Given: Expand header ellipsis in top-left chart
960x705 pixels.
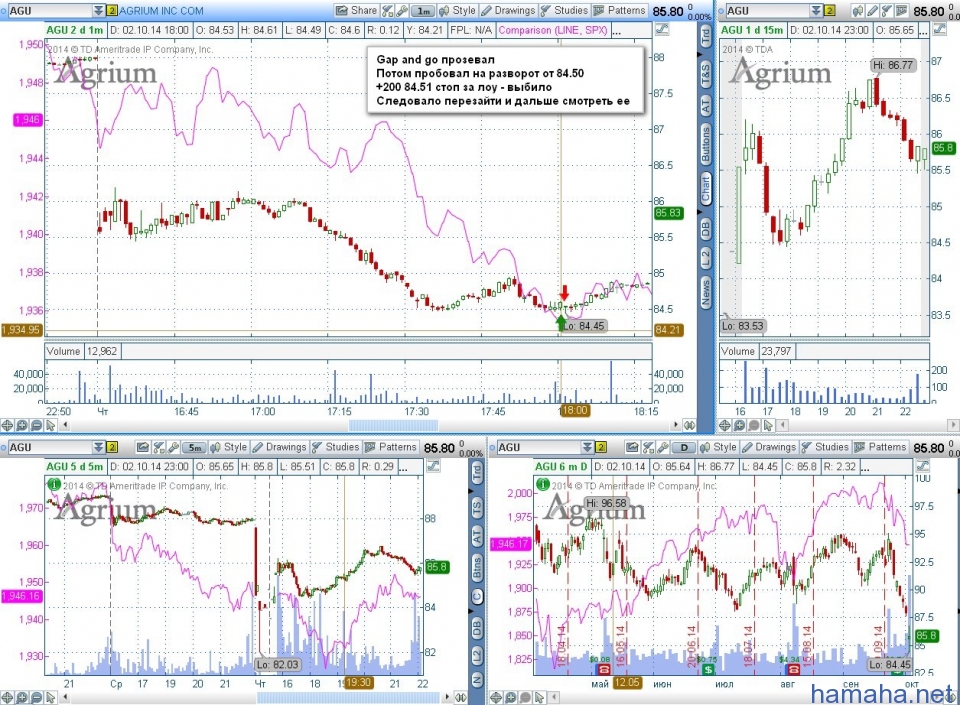Looking at the screenshot, I should [x=617, y=31].
